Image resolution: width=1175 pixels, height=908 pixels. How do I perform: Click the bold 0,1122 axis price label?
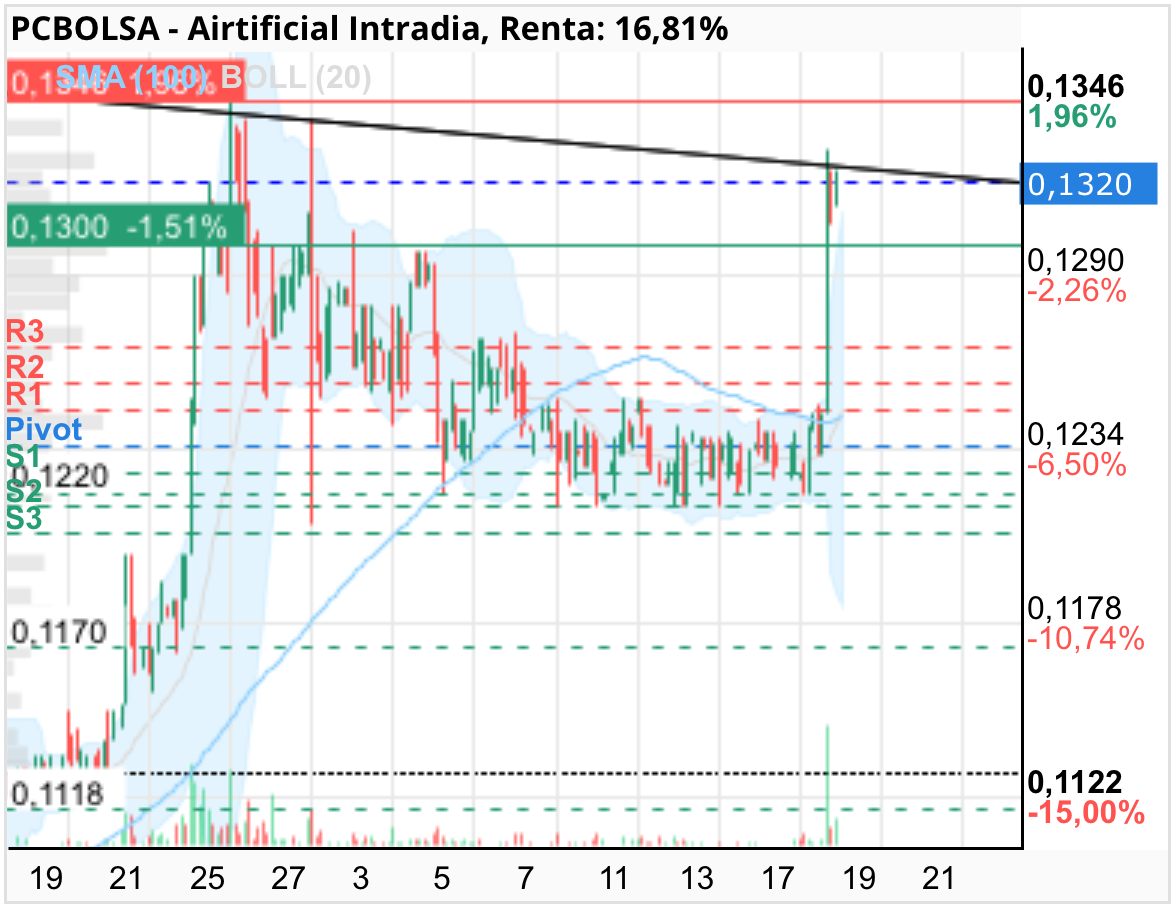(1075, 782)
